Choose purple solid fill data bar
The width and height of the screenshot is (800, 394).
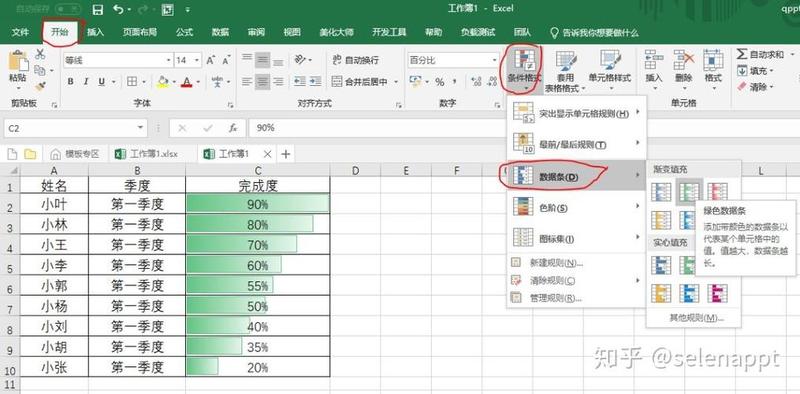pos(717,293)
